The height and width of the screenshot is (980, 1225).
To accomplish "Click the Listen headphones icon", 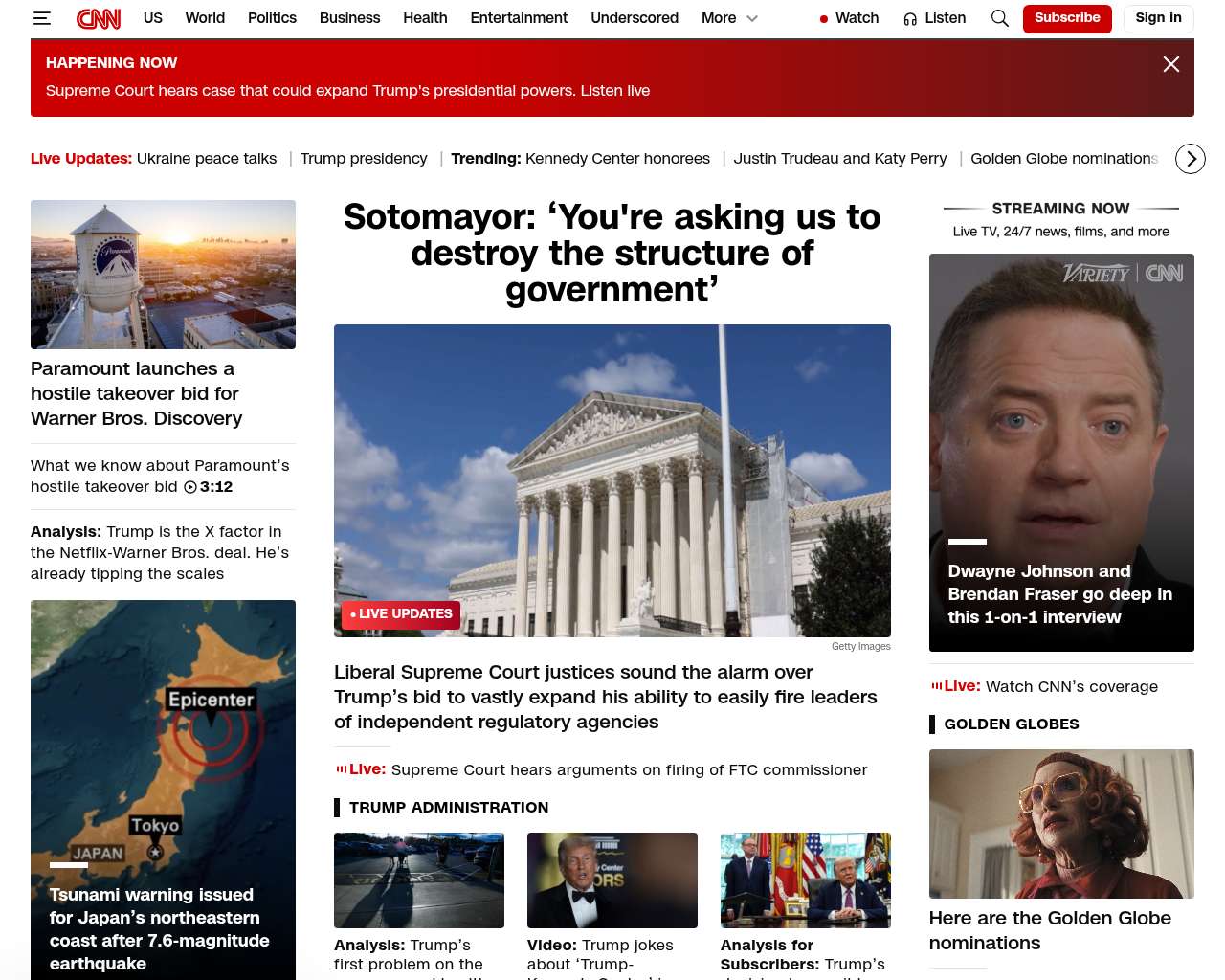I will pos(910,19).
